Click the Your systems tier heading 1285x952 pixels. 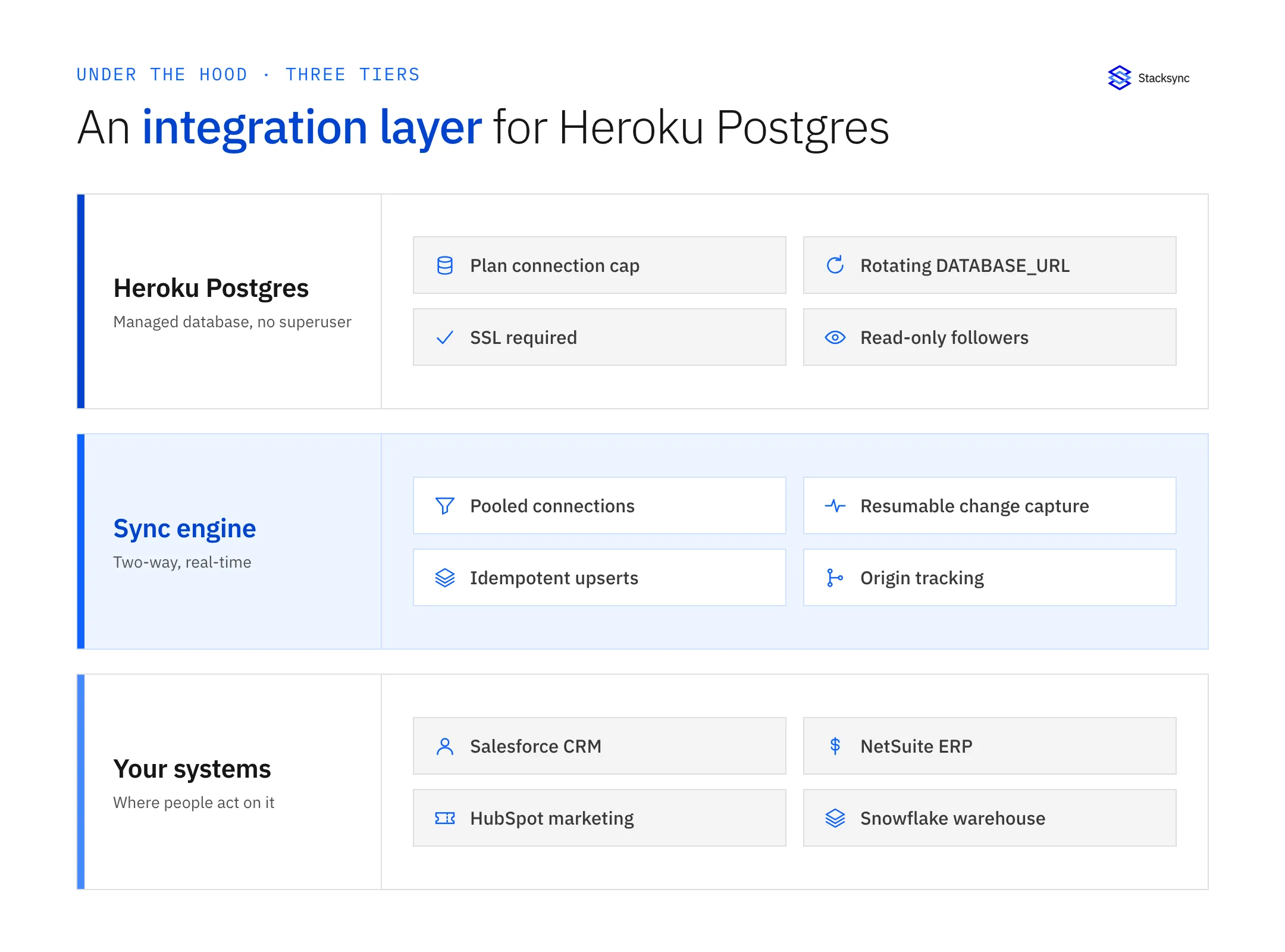(192, 769)
